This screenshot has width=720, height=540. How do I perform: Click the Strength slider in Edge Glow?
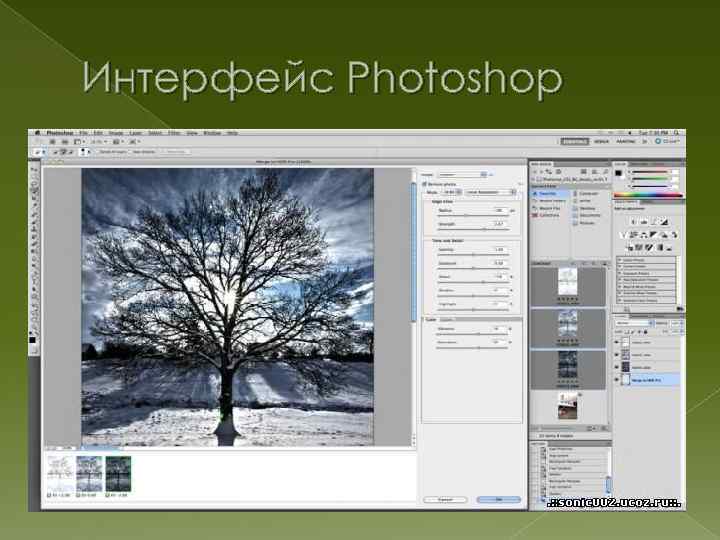(473, 229)
